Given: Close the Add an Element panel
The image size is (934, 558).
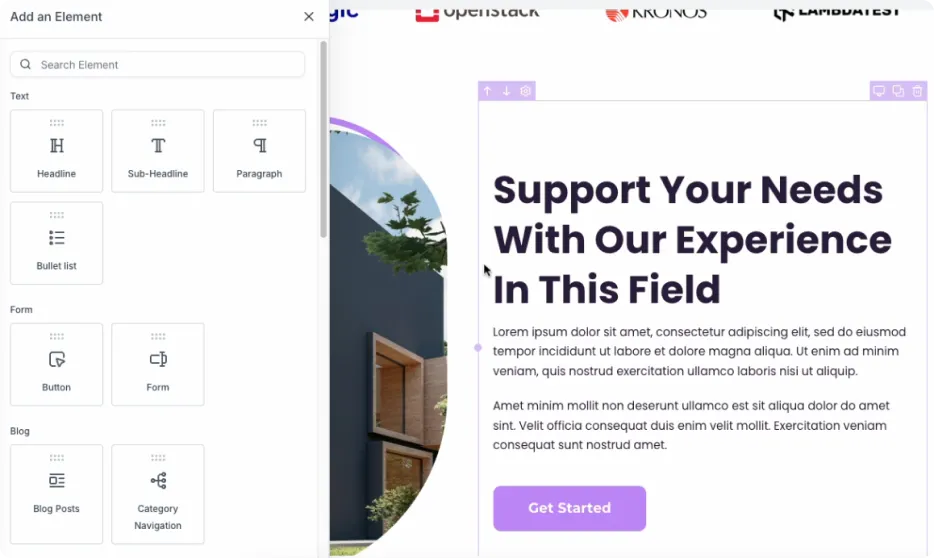Looking at the screenshot, I should (x=309, y=17).
